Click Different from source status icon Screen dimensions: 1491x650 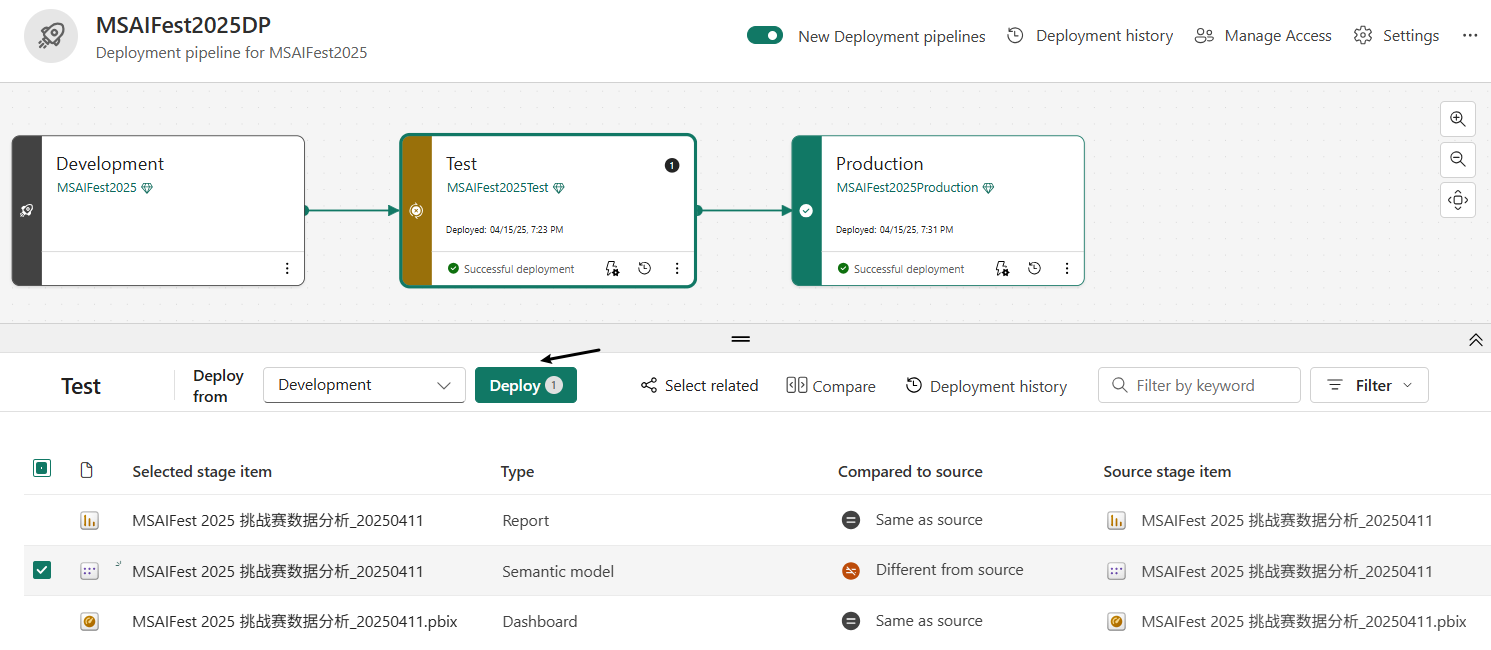(851, 571)
